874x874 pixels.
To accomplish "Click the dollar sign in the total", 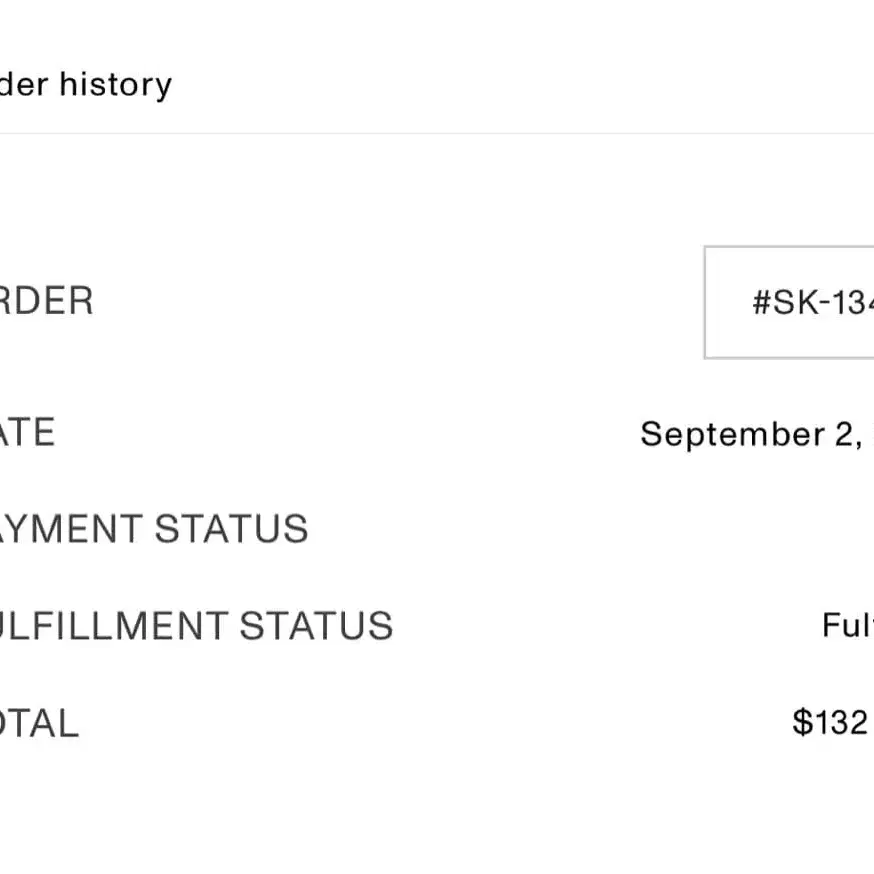I will click(802, 722).
